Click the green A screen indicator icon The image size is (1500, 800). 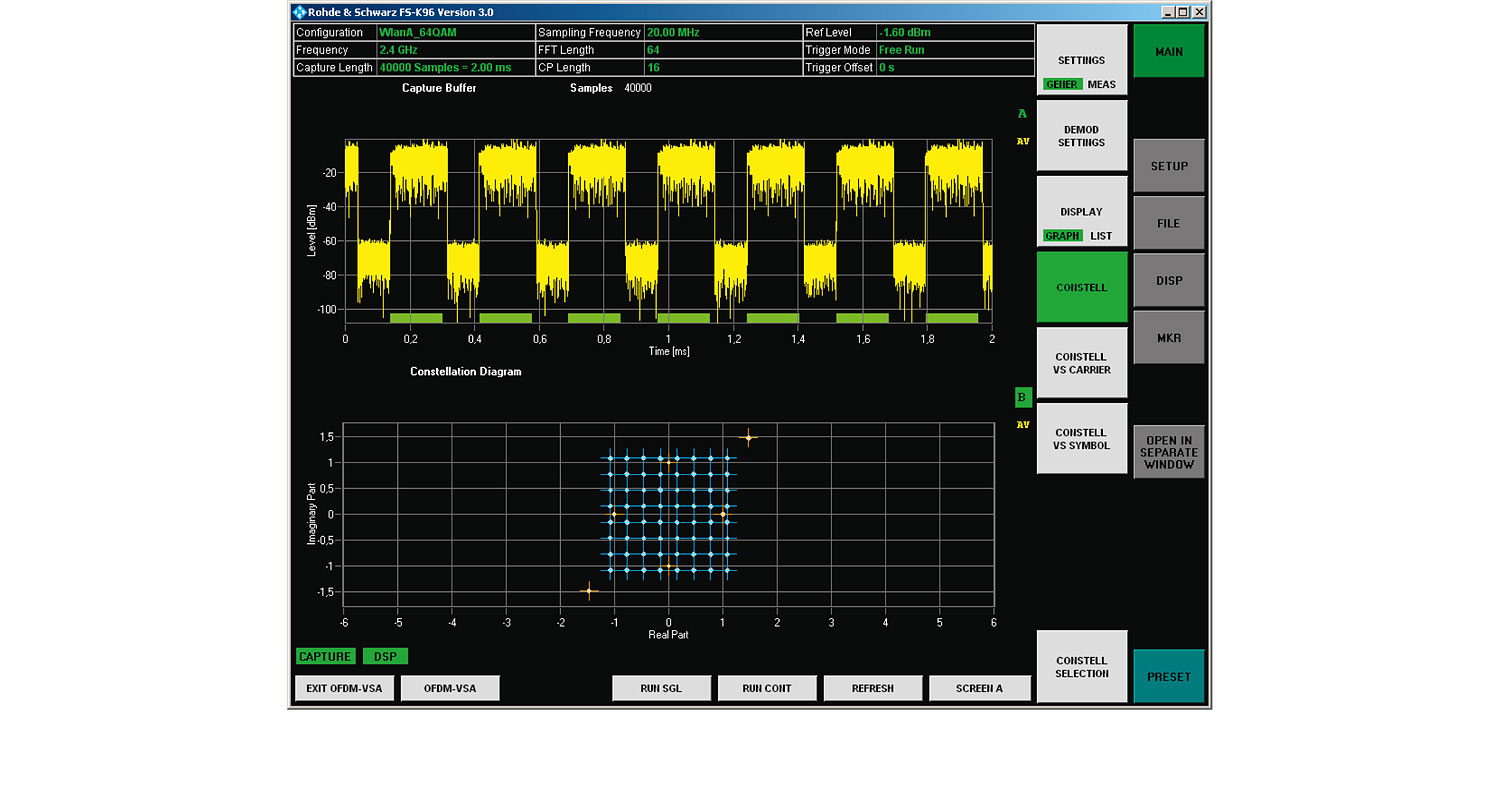(1021, 114)
